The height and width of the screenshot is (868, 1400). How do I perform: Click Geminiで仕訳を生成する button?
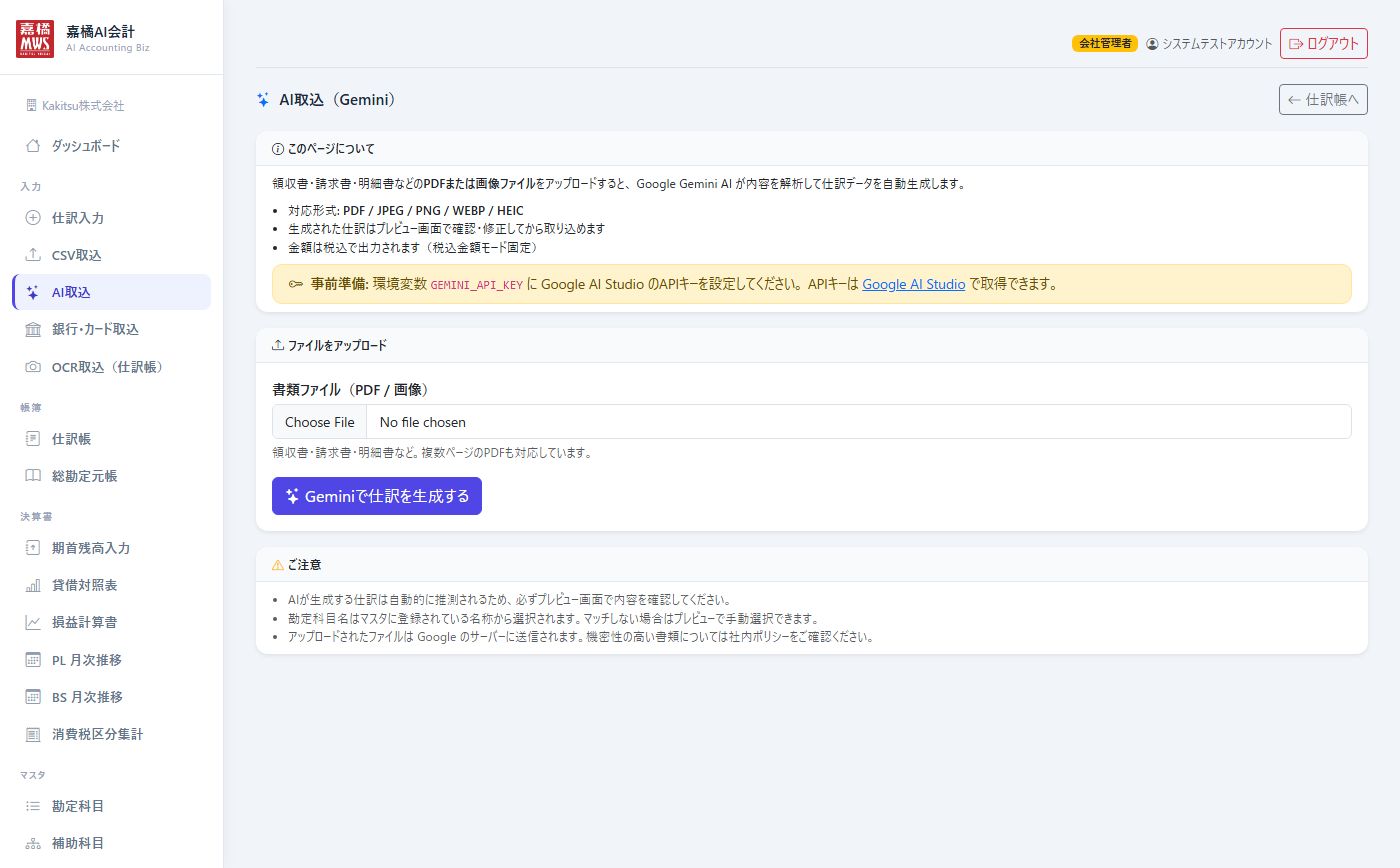point(377,496)
